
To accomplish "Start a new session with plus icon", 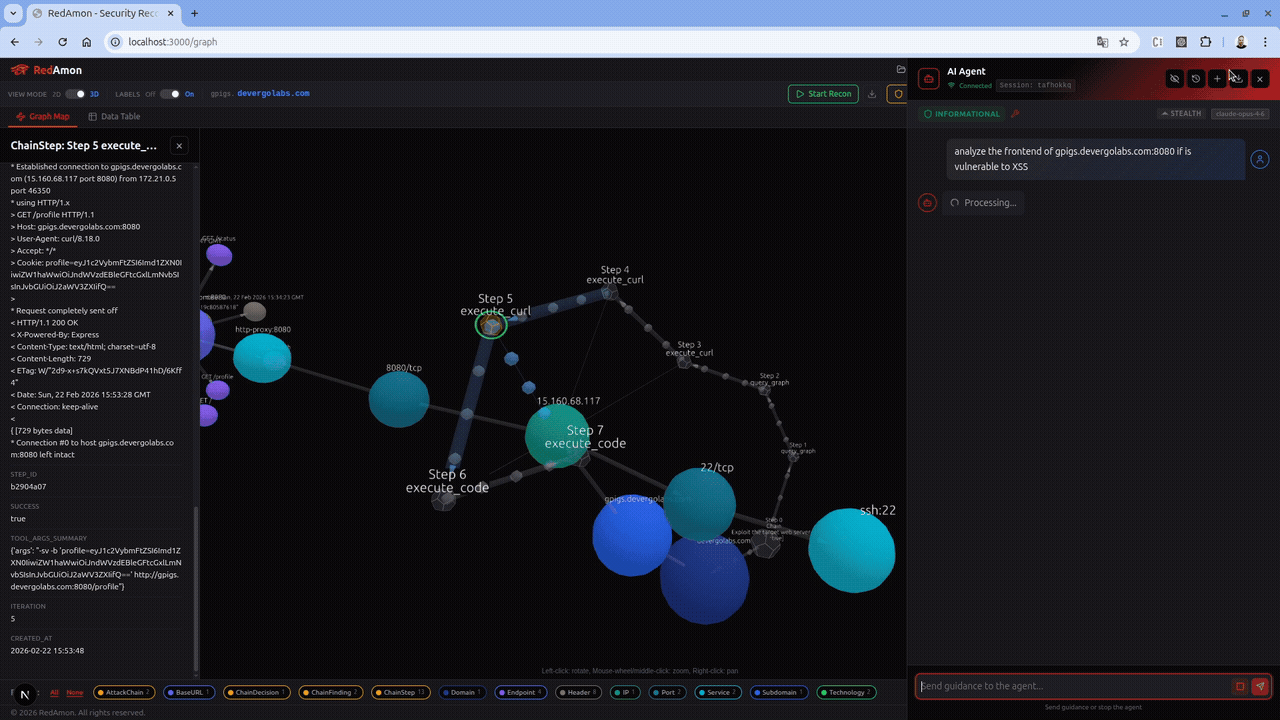I will pyautogui.click(x=1217, y=79).
